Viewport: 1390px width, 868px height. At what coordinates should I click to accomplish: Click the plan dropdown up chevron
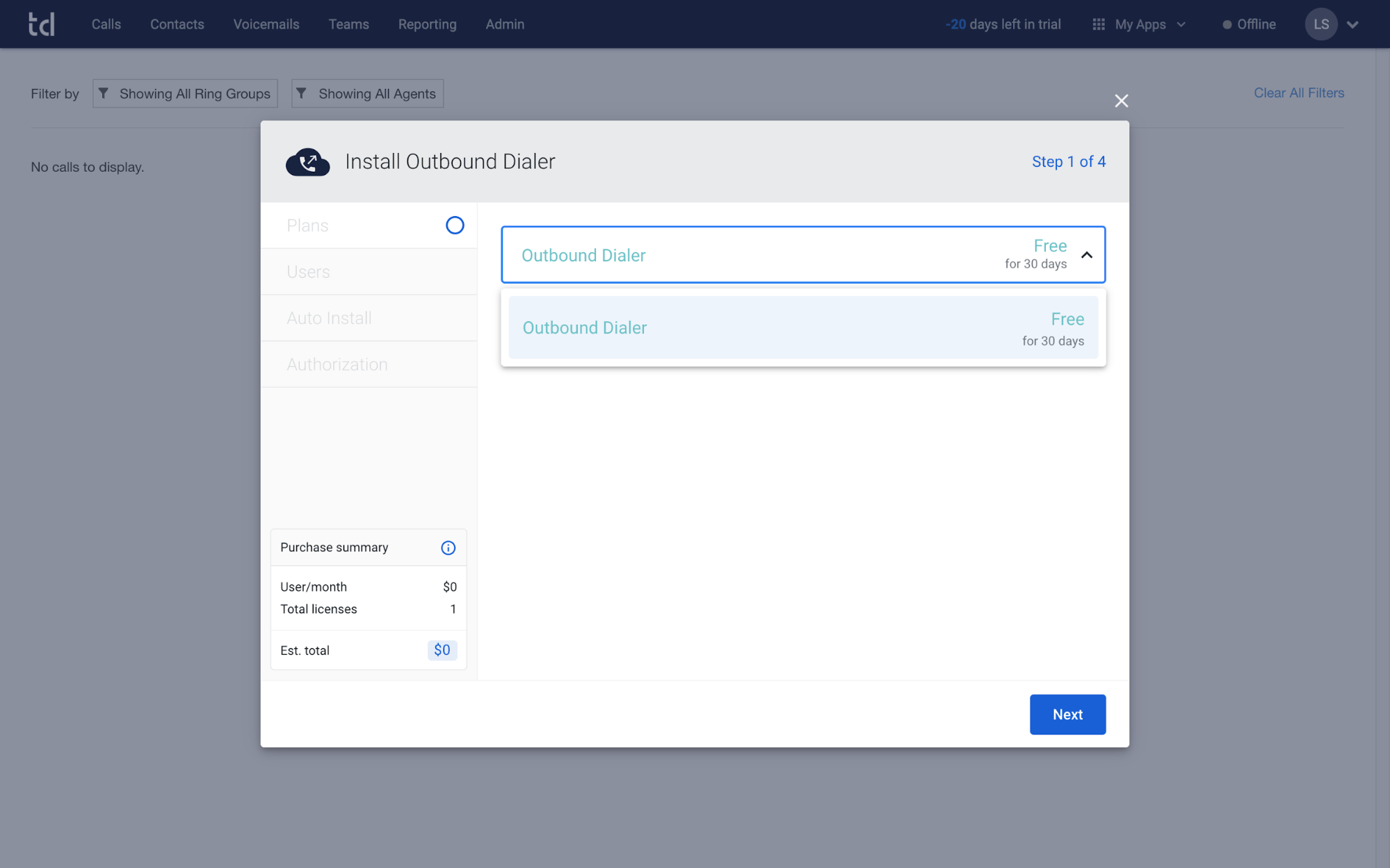pyautogui.click(x=1087, y=255)
